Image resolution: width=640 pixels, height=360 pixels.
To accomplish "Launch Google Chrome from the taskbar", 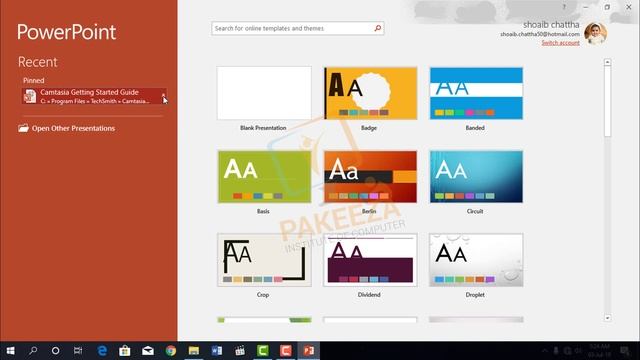I will point(171,351).
